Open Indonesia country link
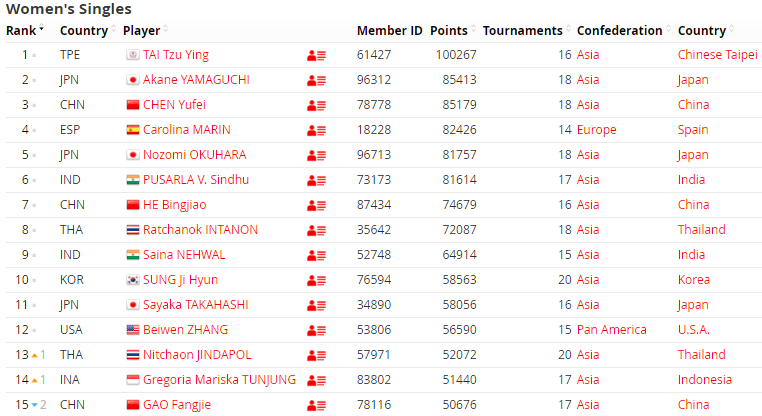This screenshot has height=416, width=762. coord(705,380)
